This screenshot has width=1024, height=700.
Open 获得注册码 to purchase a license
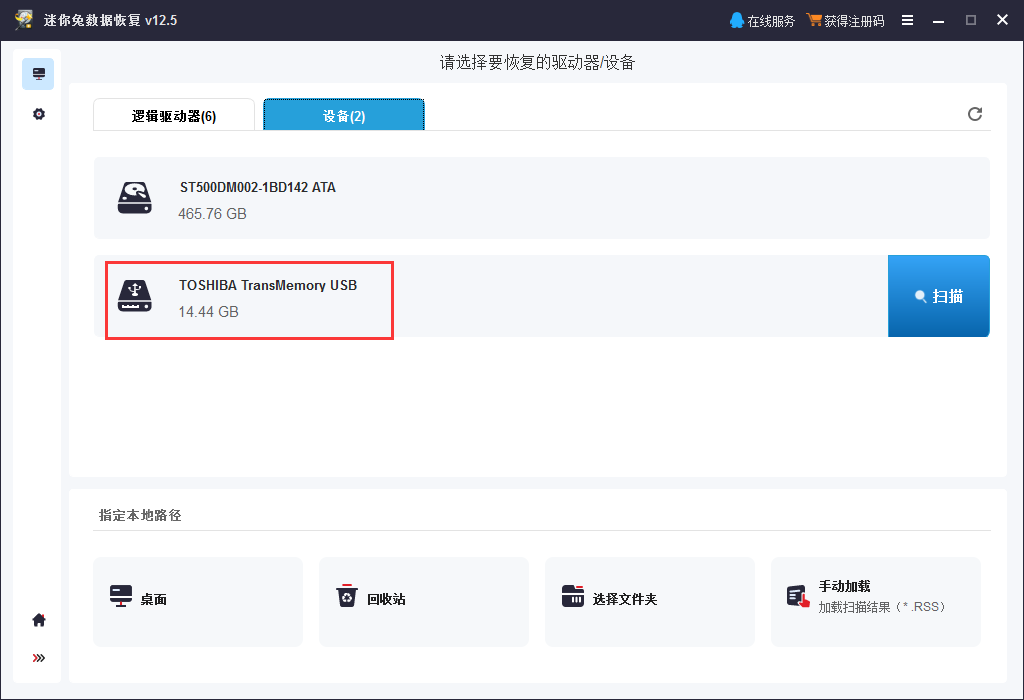click(846, 21)
